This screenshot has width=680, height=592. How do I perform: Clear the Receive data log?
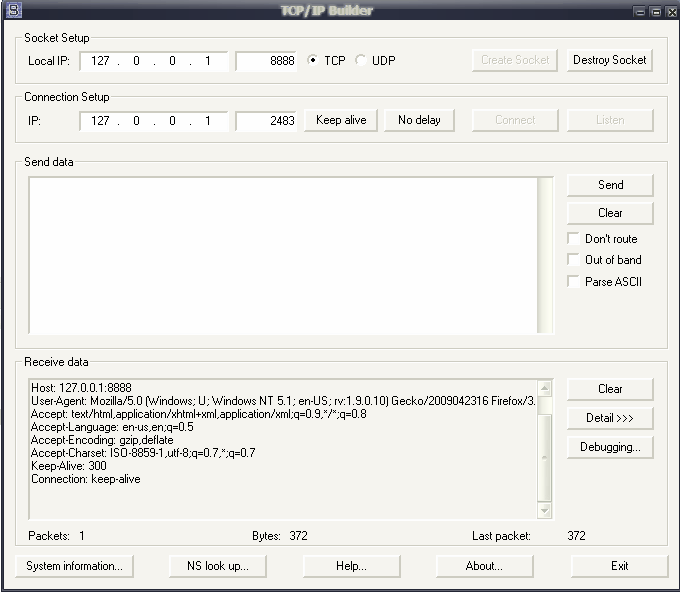tap(610, 389)
